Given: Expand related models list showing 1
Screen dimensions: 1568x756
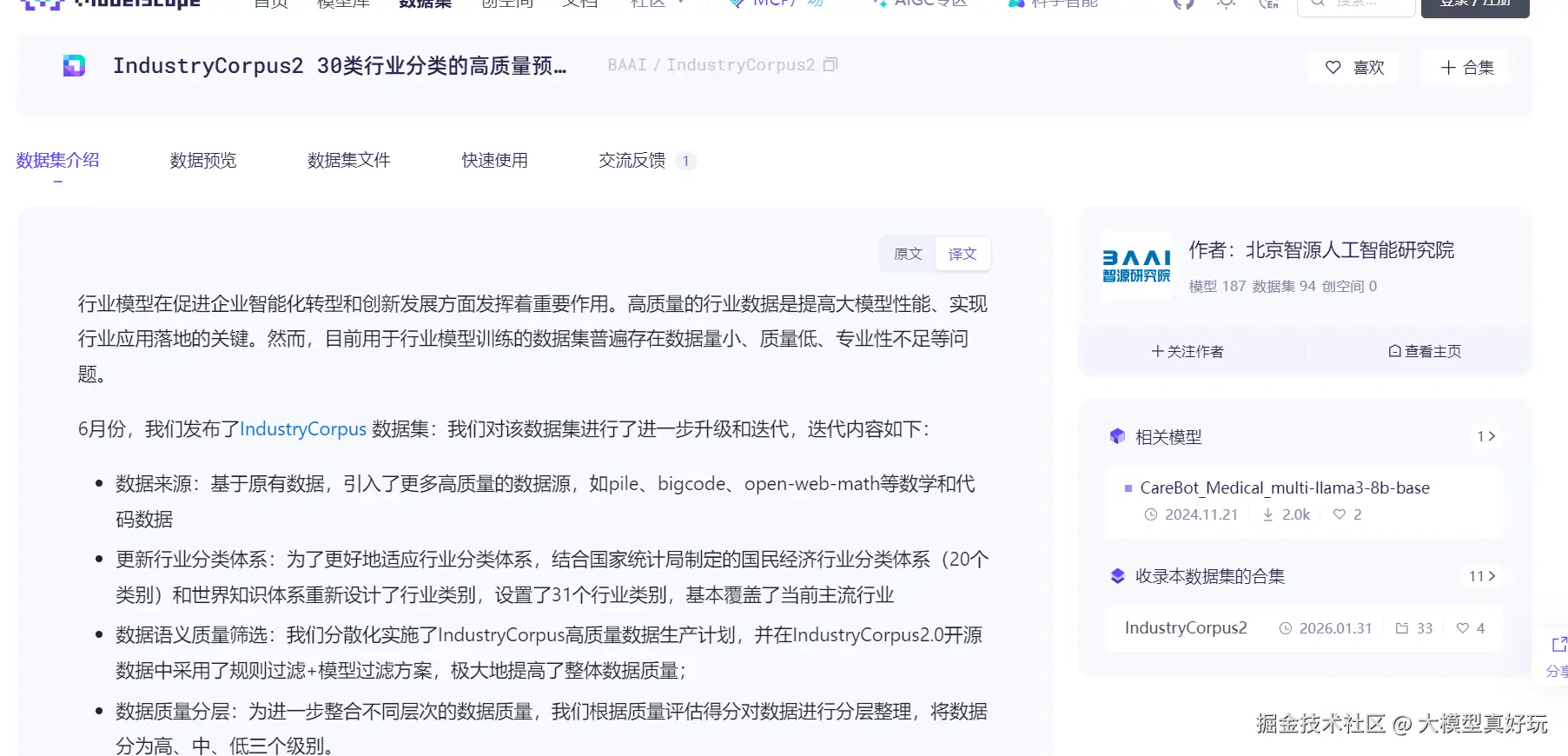Looking at the screenshot, I should (x=1486, y=436).
